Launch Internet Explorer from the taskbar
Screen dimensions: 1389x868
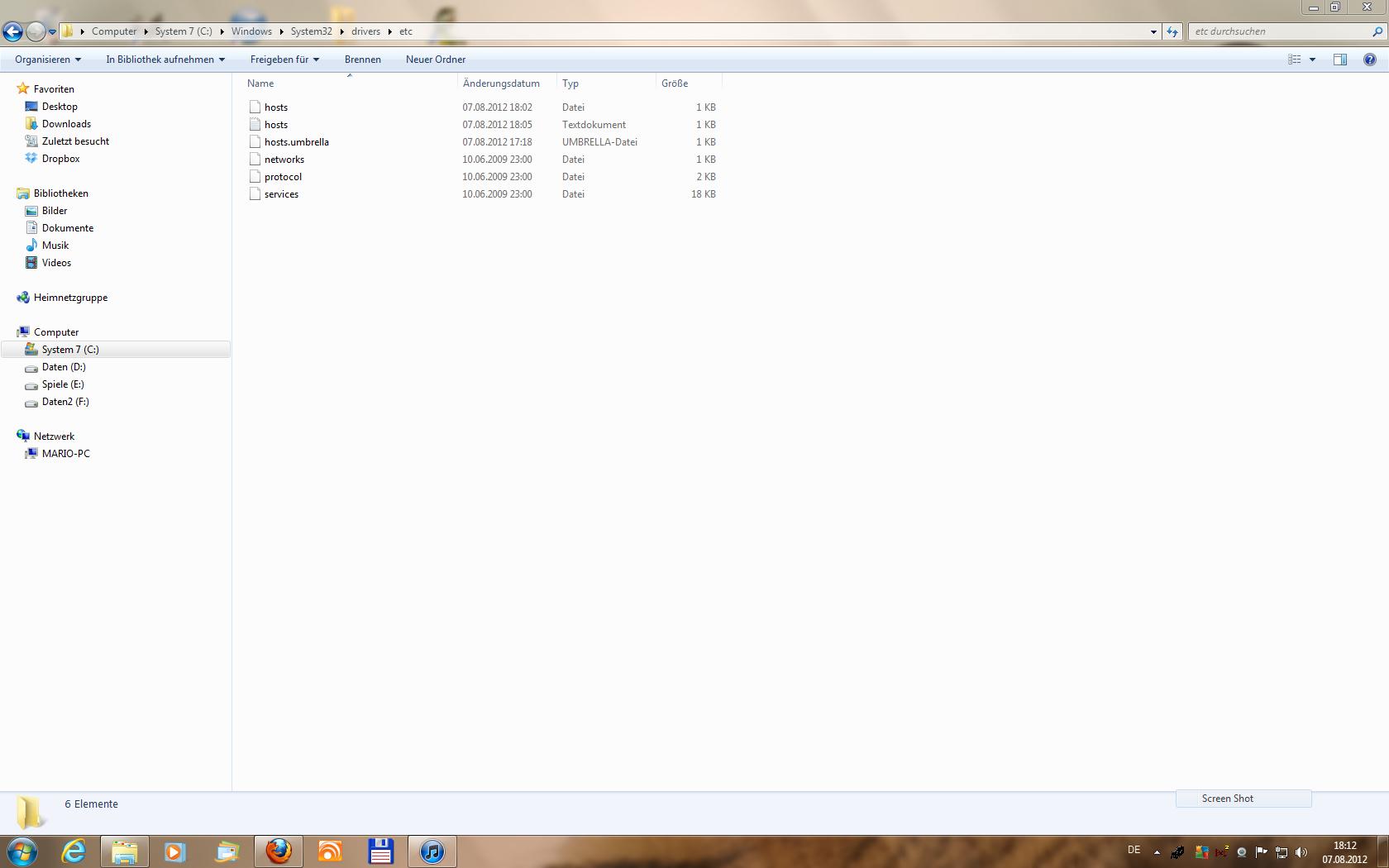(x=74, y=851)
